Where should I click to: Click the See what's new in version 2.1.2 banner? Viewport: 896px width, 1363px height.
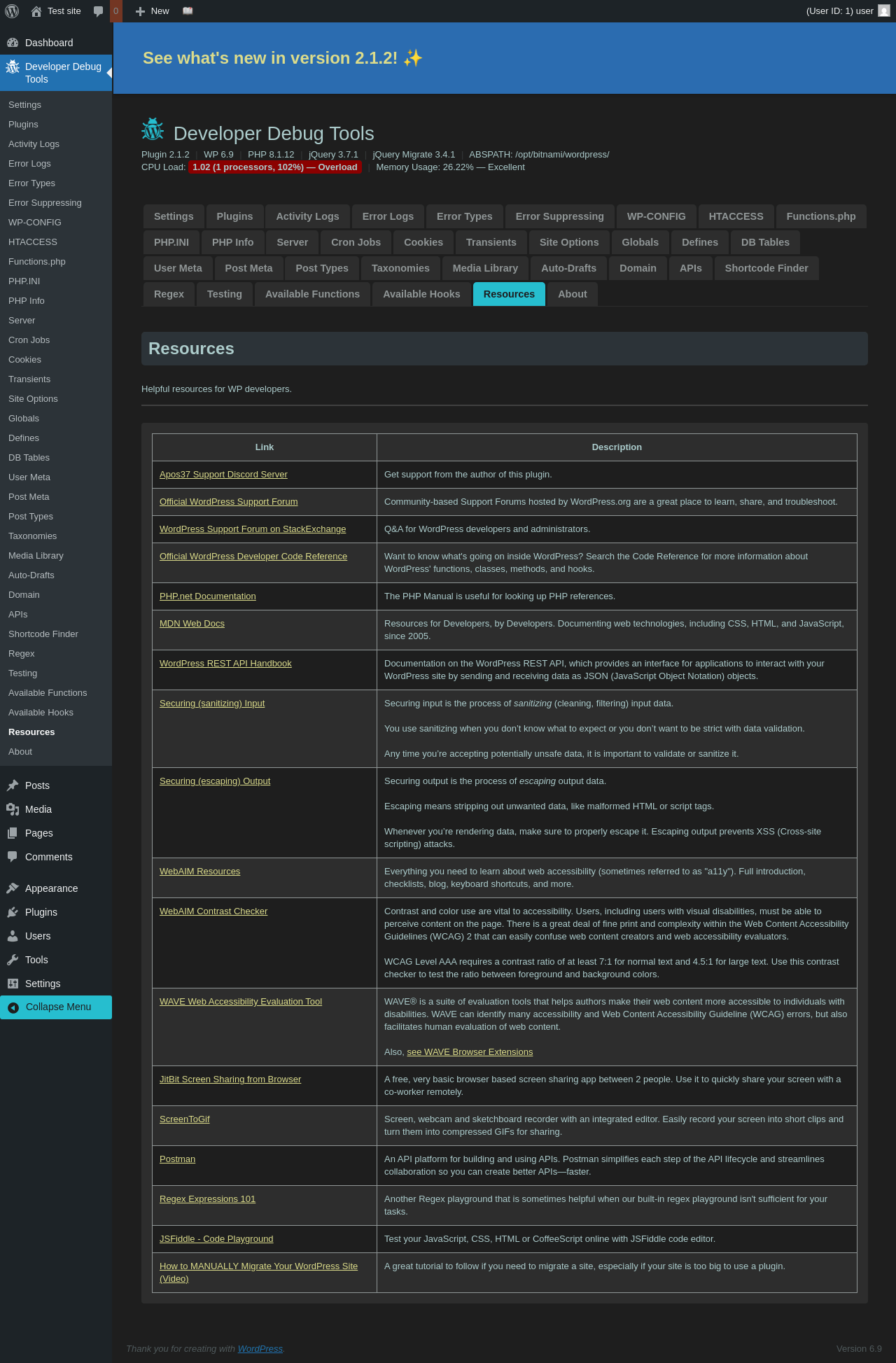click(283, 58)
